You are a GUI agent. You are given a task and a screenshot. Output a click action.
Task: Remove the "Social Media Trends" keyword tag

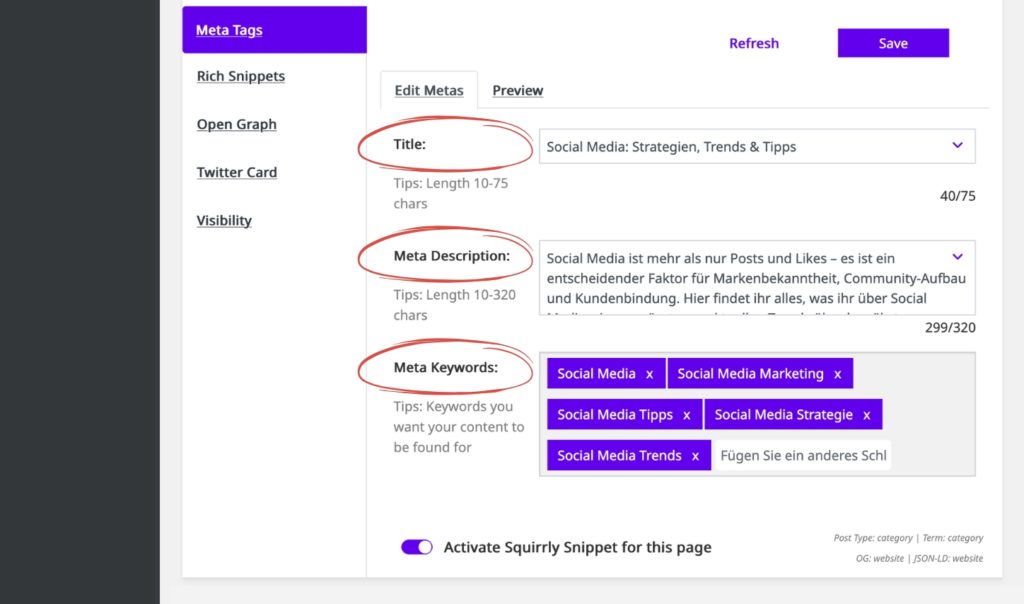(695, 455)
